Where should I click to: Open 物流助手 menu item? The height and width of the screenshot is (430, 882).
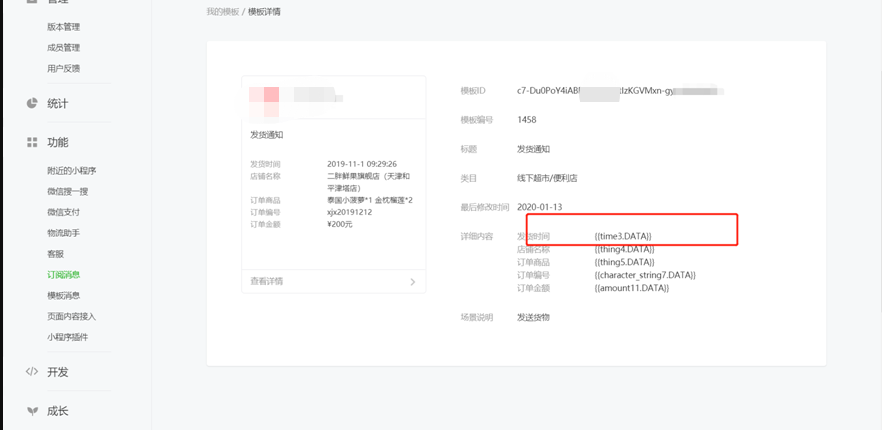tap(64, 233)
